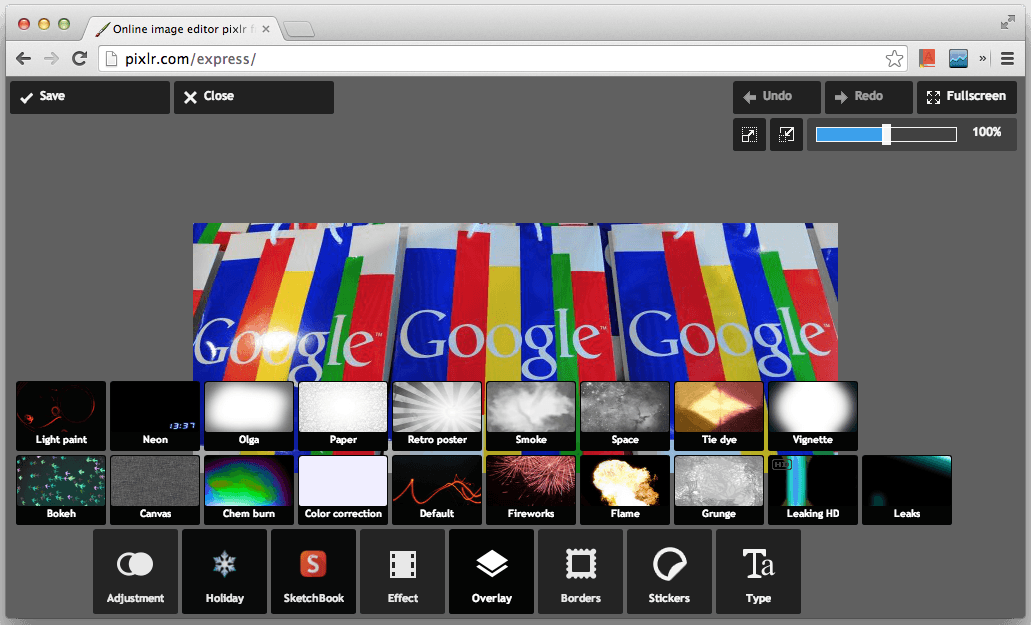Save the edited image

[90, 97]
